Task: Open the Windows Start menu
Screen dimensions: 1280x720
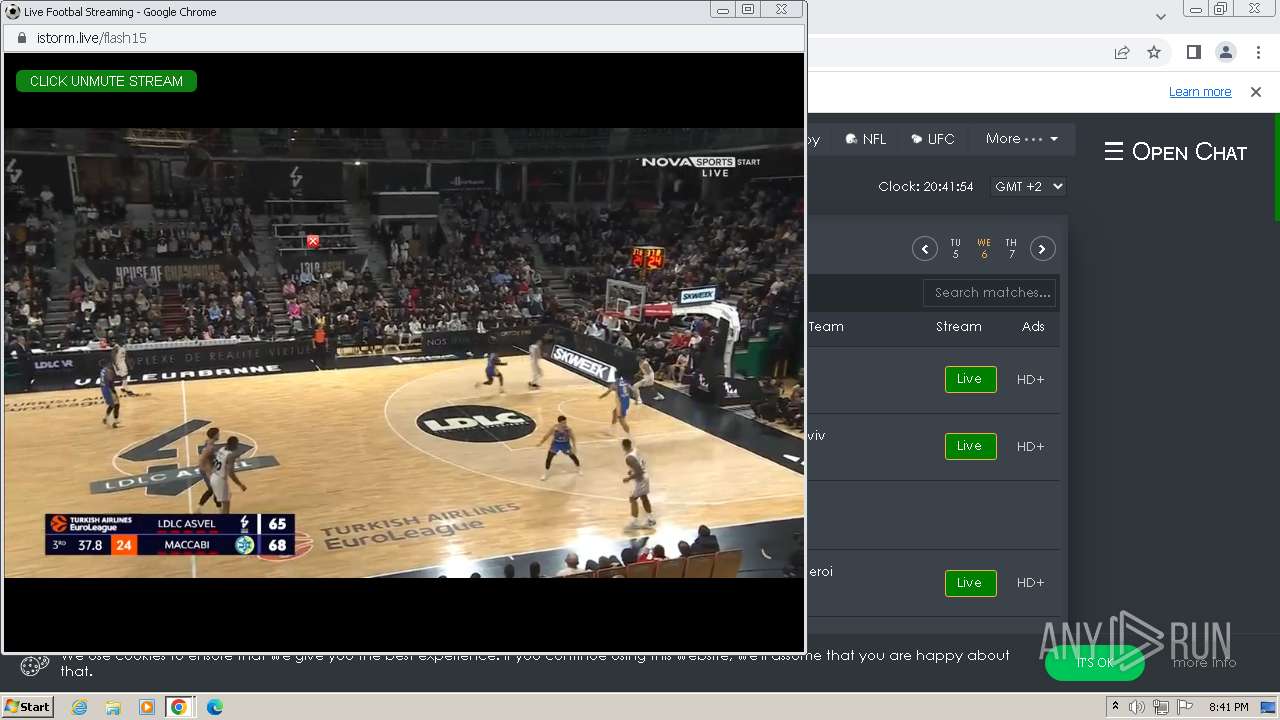Action: pyautogui.click(x=27, y=707)
